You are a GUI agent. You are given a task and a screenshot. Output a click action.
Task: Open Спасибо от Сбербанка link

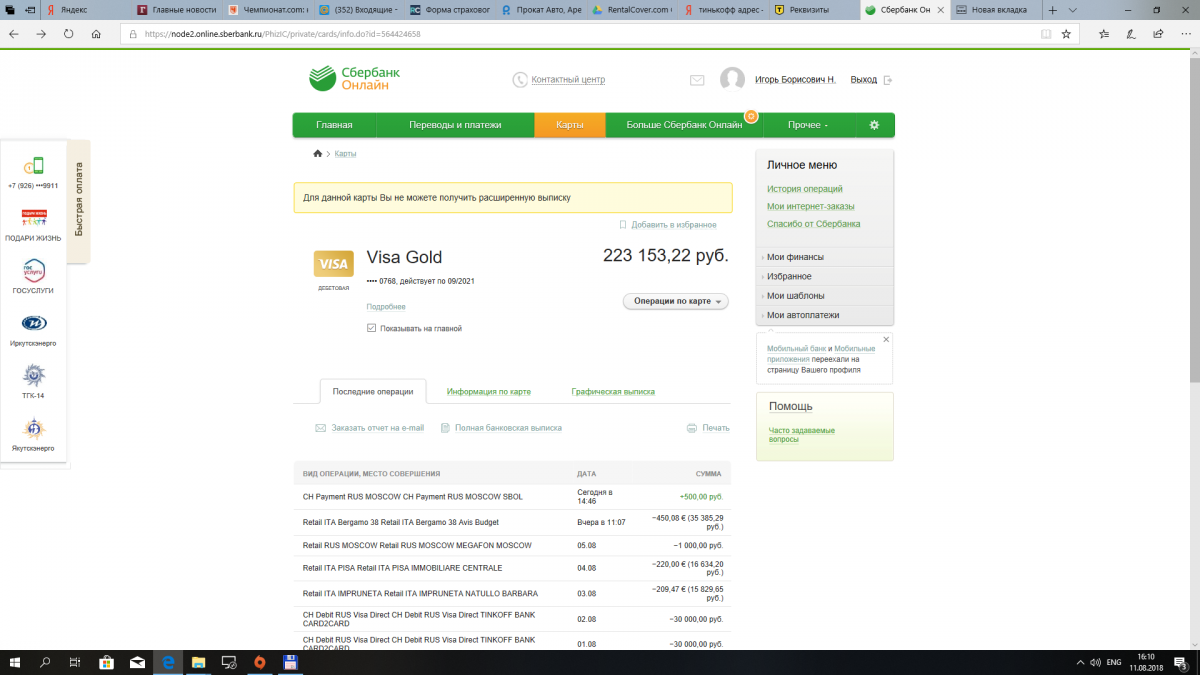[x=814, y=224]
